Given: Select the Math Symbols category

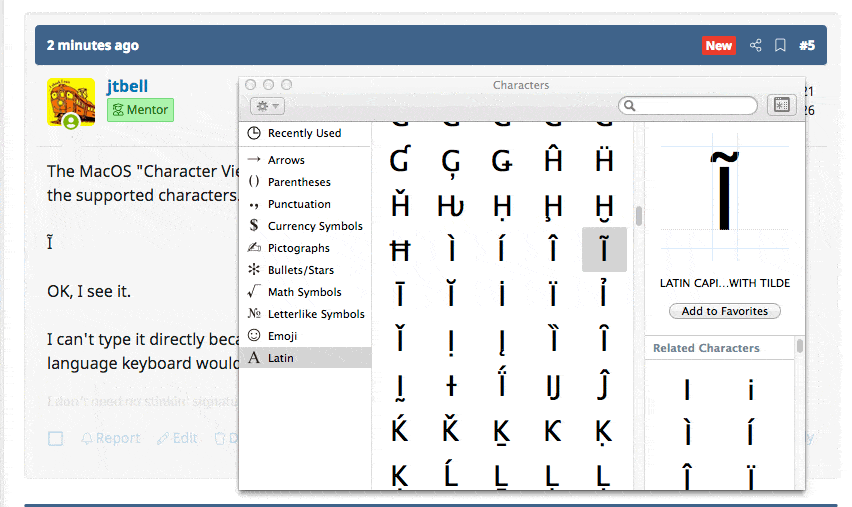Looking at the screenshot, I should 304,292.
